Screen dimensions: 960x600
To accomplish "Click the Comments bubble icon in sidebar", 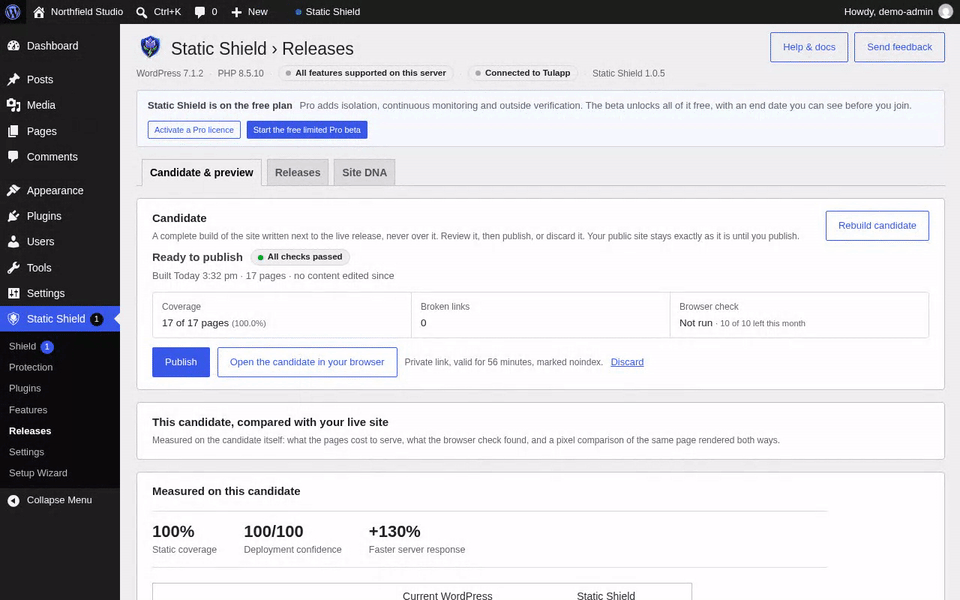I will coord(13,157).
